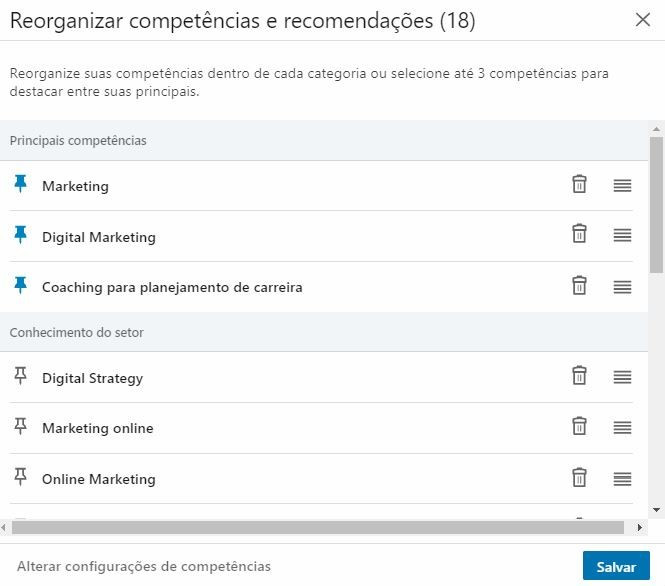Image resolution: width=665 pixels, height=586 pixels.
Task: Open Alterar configurações de competências link
Action: 144,566
